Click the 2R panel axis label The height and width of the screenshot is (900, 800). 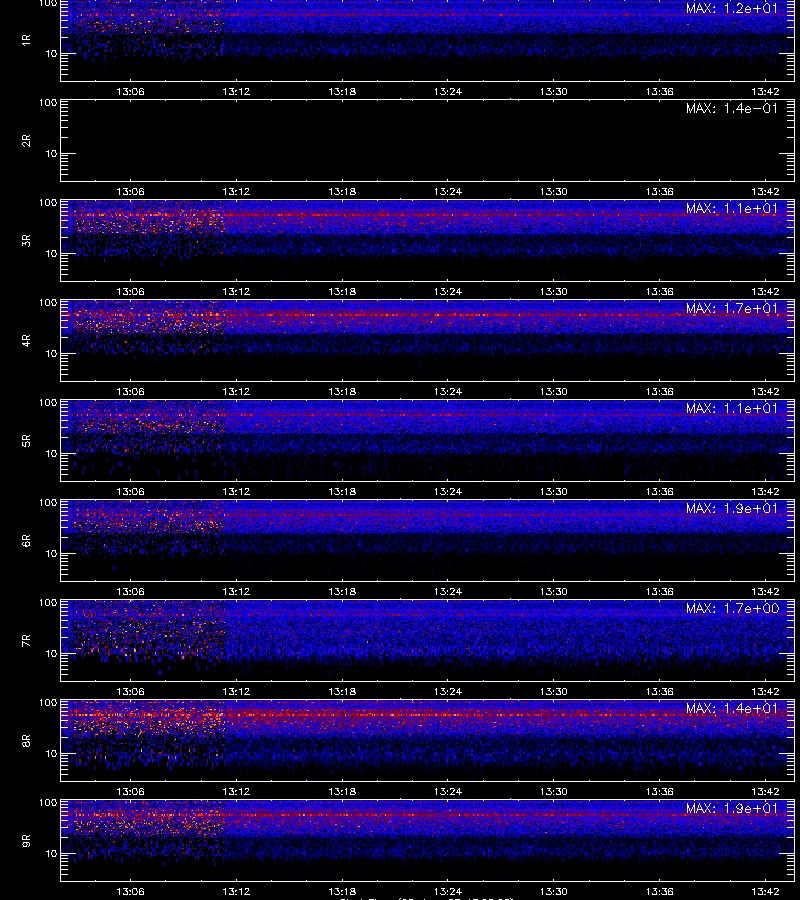[x=26, y=141]
